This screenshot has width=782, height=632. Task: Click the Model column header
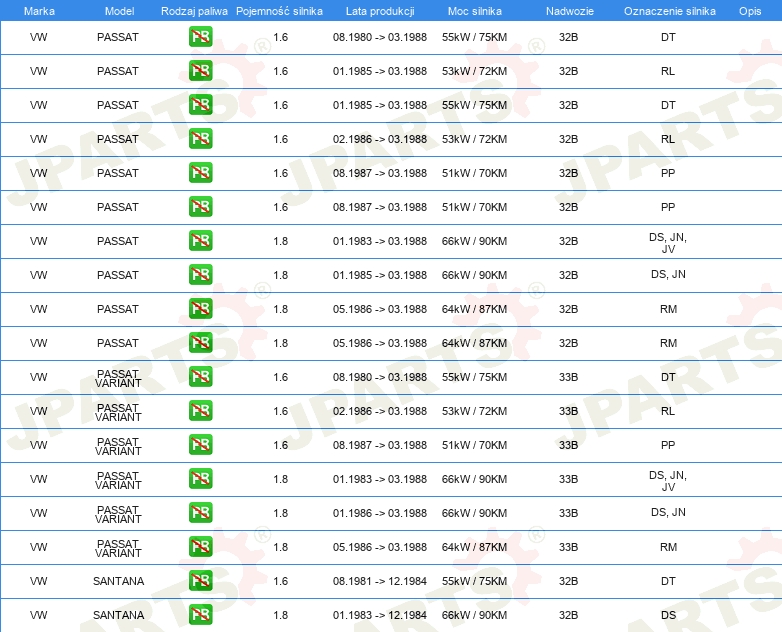point(119,11)
